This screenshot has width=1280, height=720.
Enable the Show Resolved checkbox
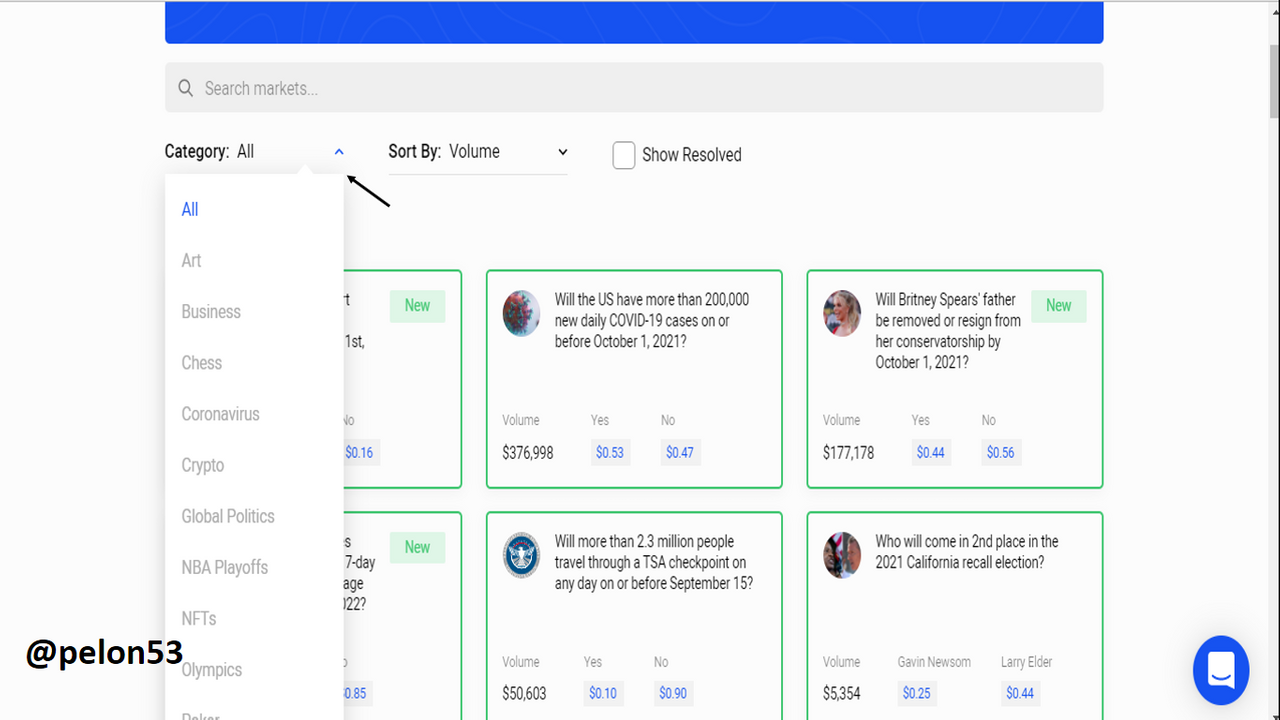click(x=624, y=155)
